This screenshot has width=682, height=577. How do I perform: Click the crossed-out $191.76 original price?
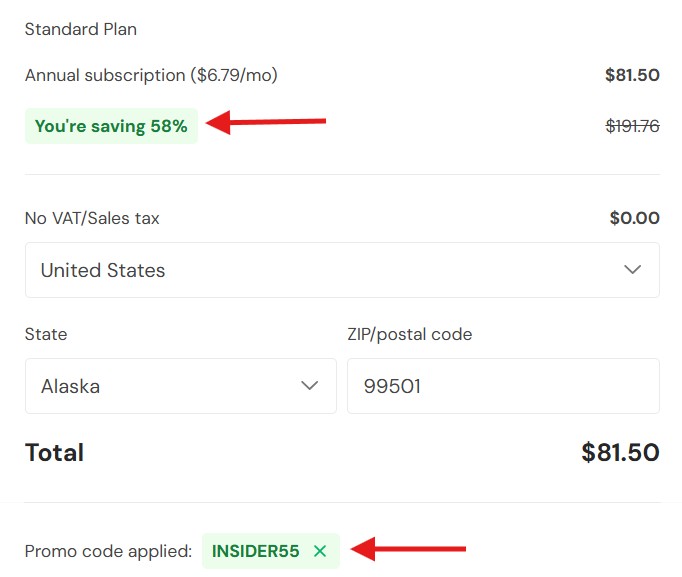pyautogui.click(x=633, y=126)
